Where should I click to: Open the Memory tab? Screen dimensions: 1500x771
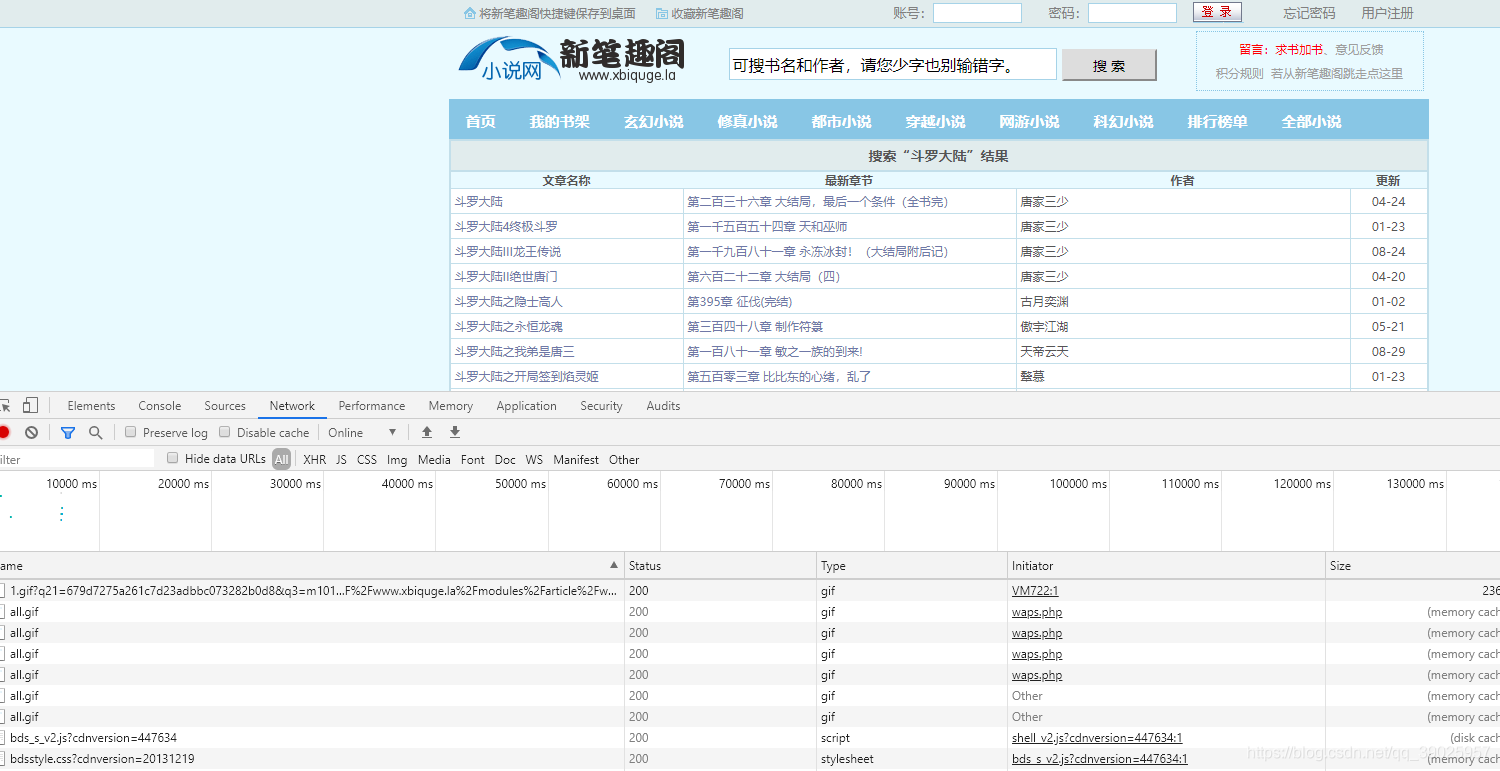click(451, 405)
